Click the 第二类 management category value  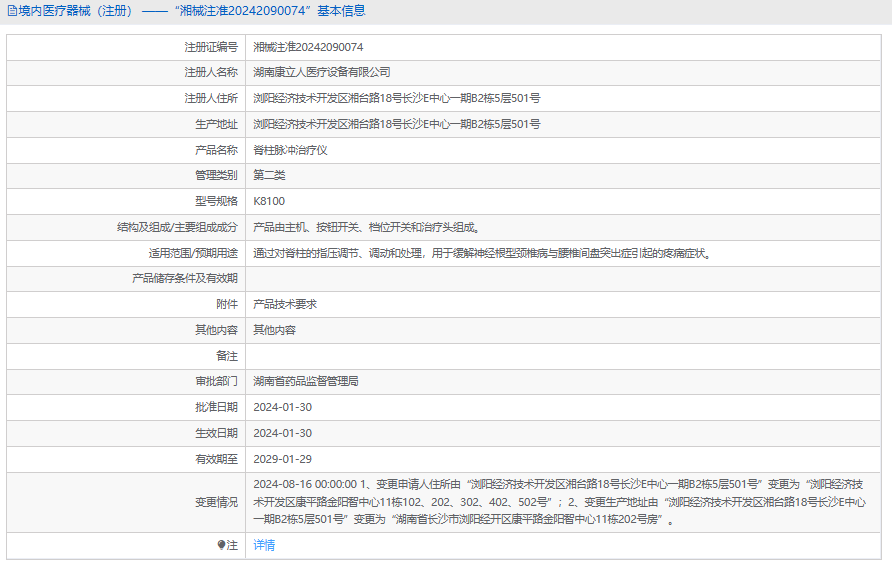coord(269,175)
